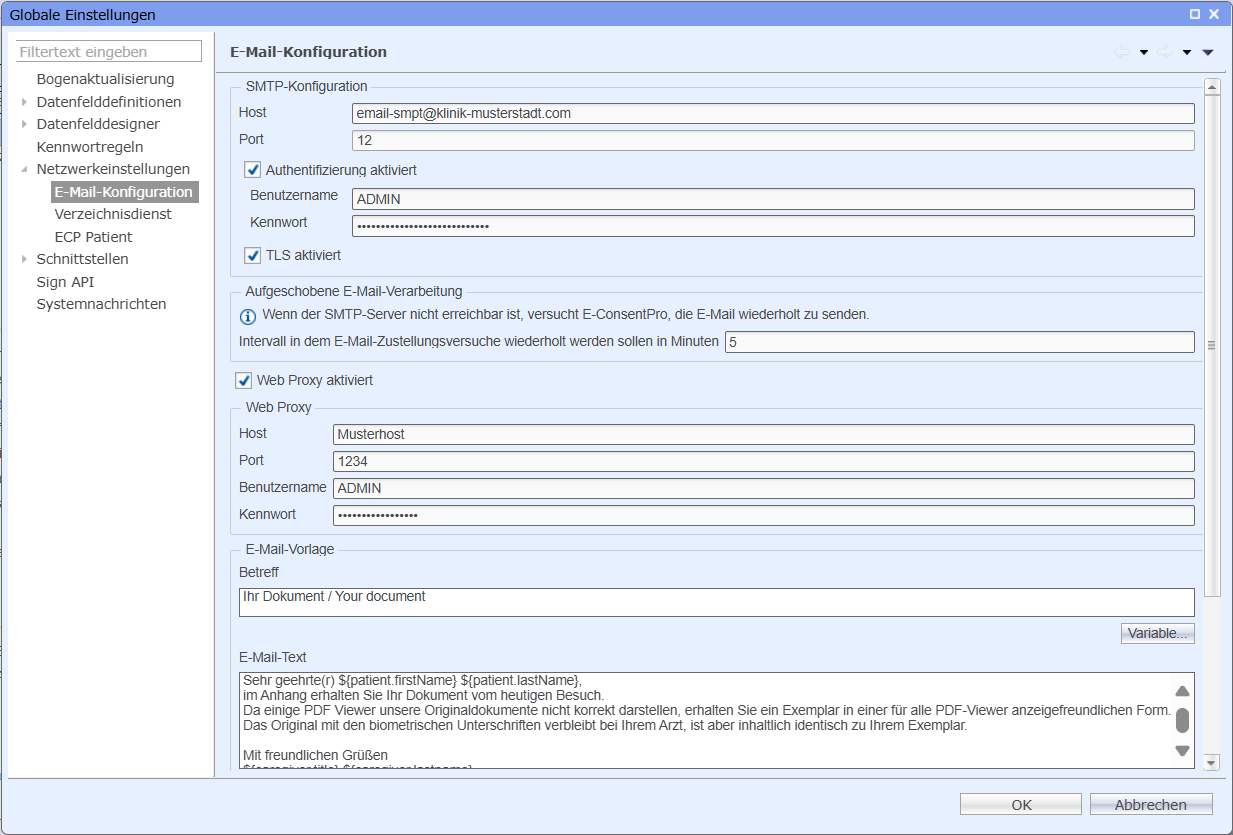Click the E-Mail-Text scroll down arrow

click(x=1182, y=751)
